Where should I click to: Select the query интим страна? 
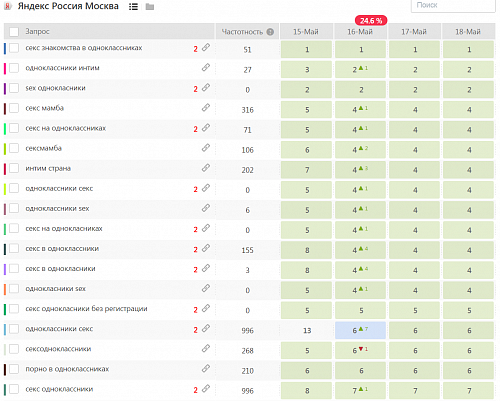click(48, 168)
